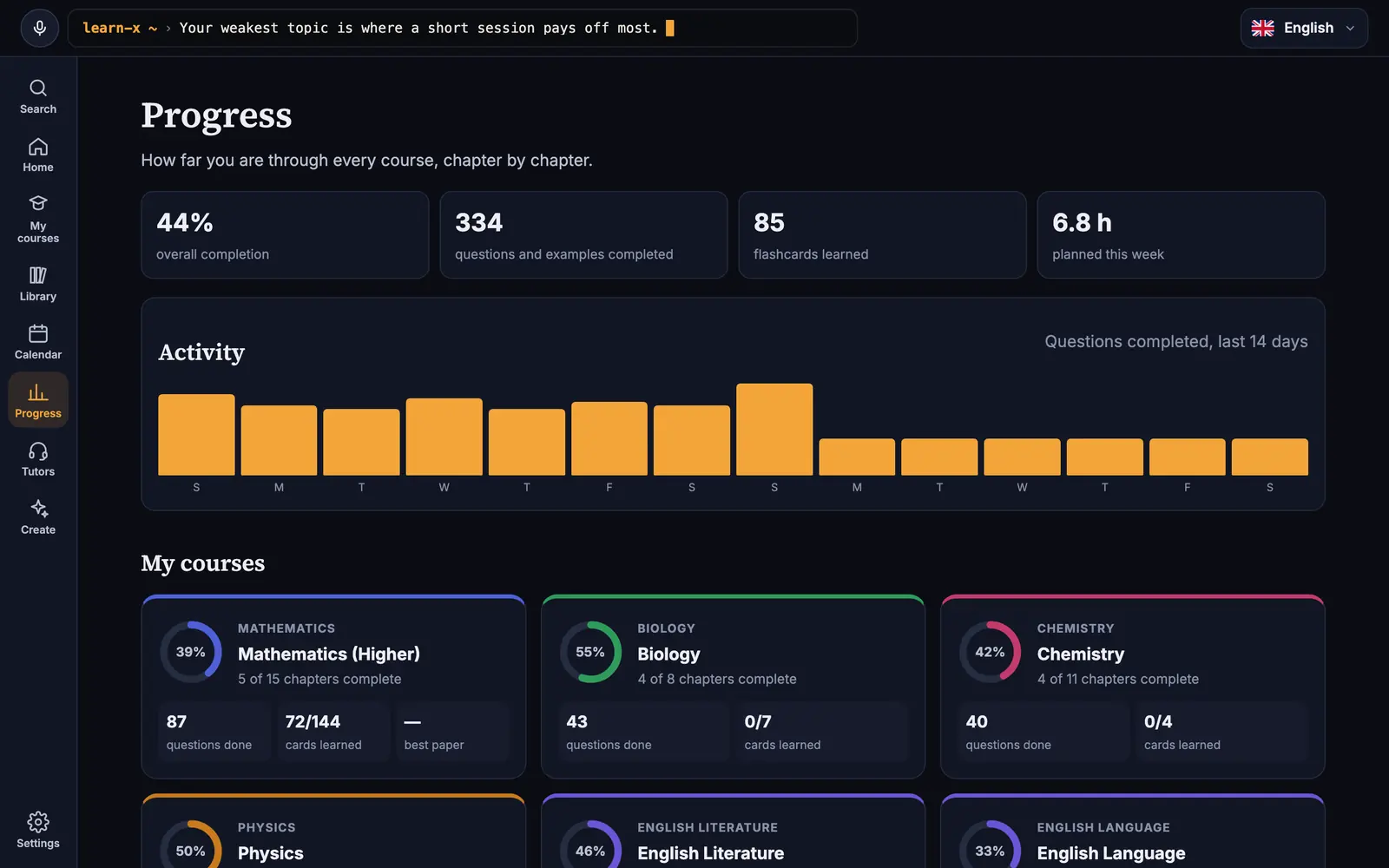Click the Mathematics best paper stat
1389x868 pixels.
452,732
